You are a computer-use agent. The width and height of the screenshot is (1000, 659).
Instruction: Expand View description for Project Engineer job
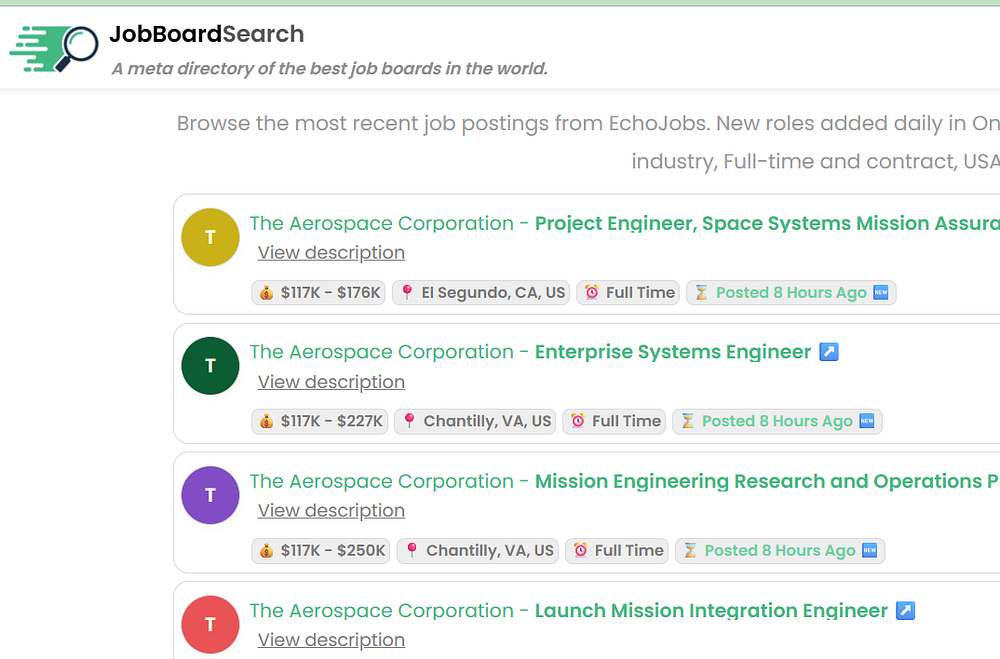[331, 253]
